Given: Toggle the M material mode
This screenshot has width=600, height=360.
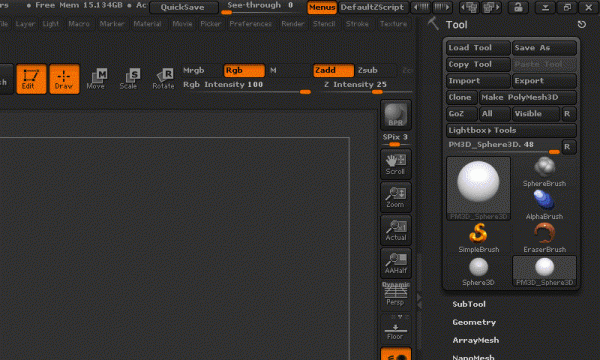Looking at the screenshot, I should (289, 70).
